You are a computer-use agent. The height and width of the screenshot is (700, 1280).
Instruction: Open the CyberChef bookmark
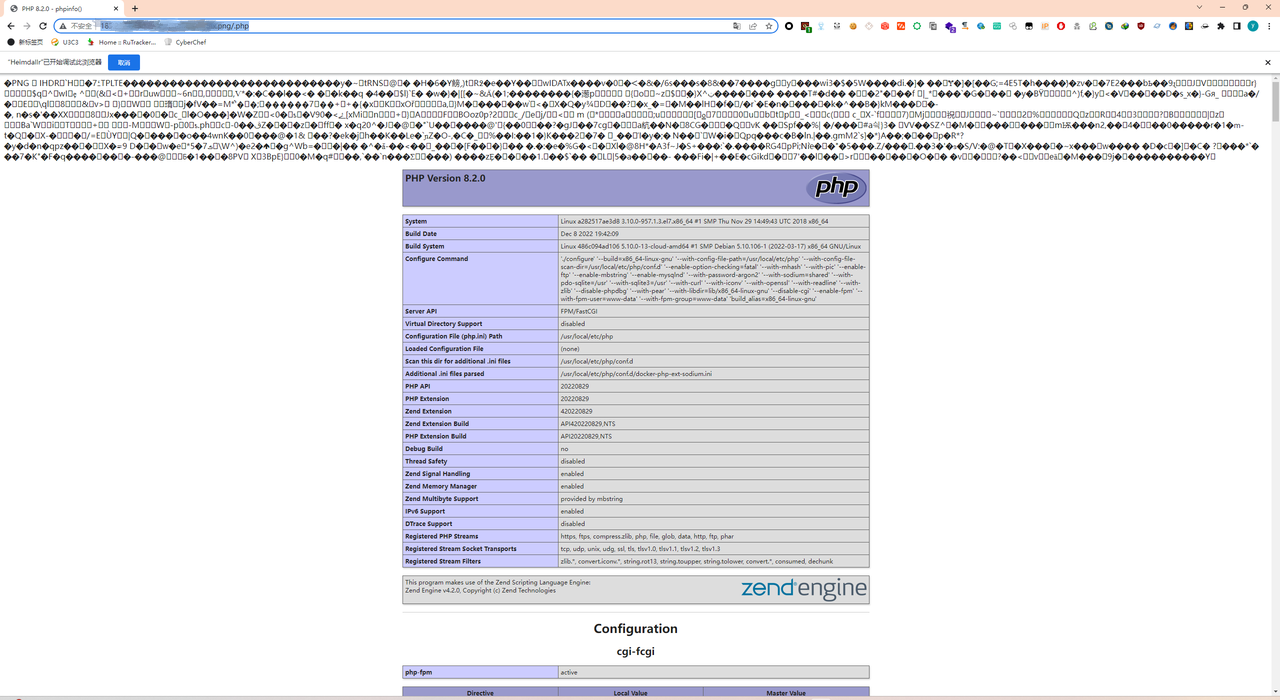point(185,42)
